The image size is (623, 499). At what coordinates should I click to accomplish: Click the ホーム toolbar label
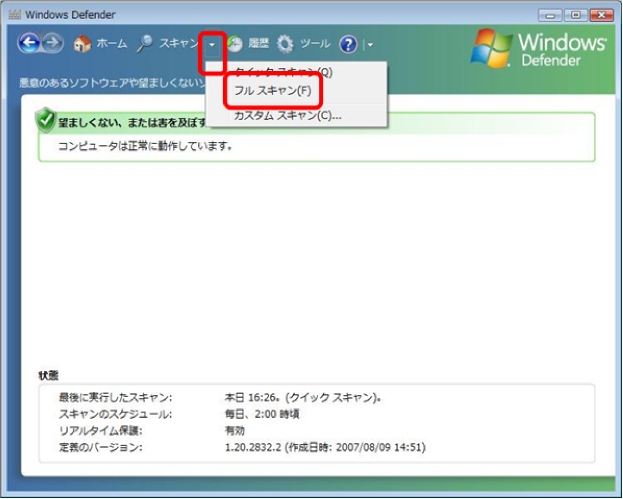tap(111, 45)
